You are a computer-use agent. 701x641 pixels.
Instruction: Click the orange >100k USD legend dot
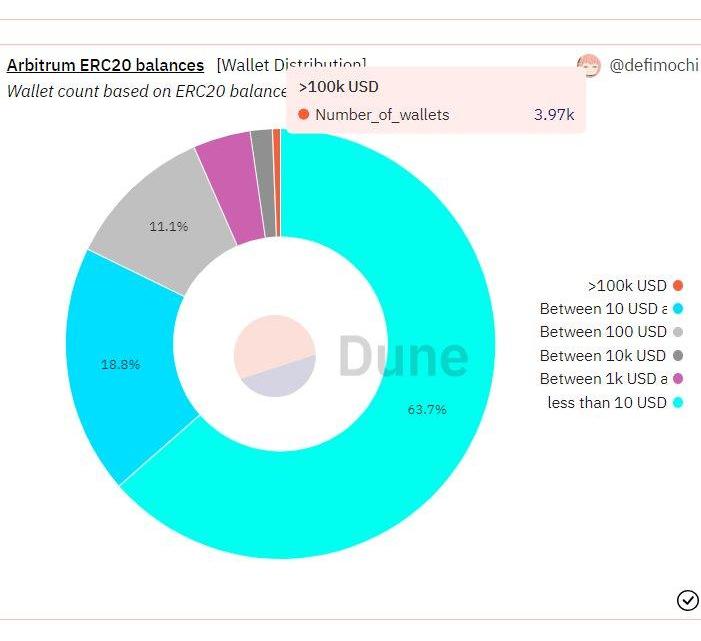(x=678, y=286)
